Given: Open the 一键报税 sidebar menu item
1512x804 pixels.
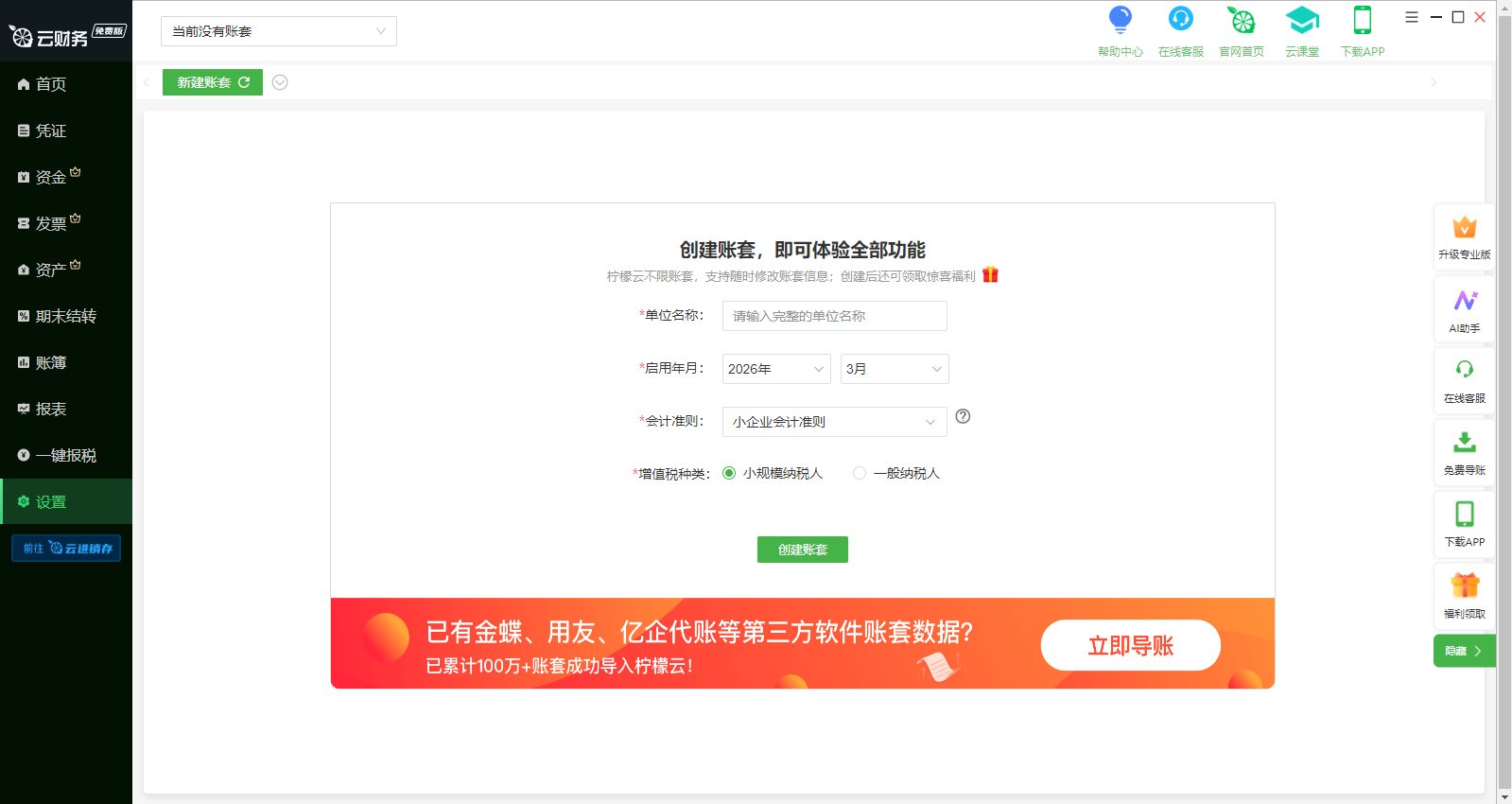Looking at the screenshot, I should tap(65, 455).
